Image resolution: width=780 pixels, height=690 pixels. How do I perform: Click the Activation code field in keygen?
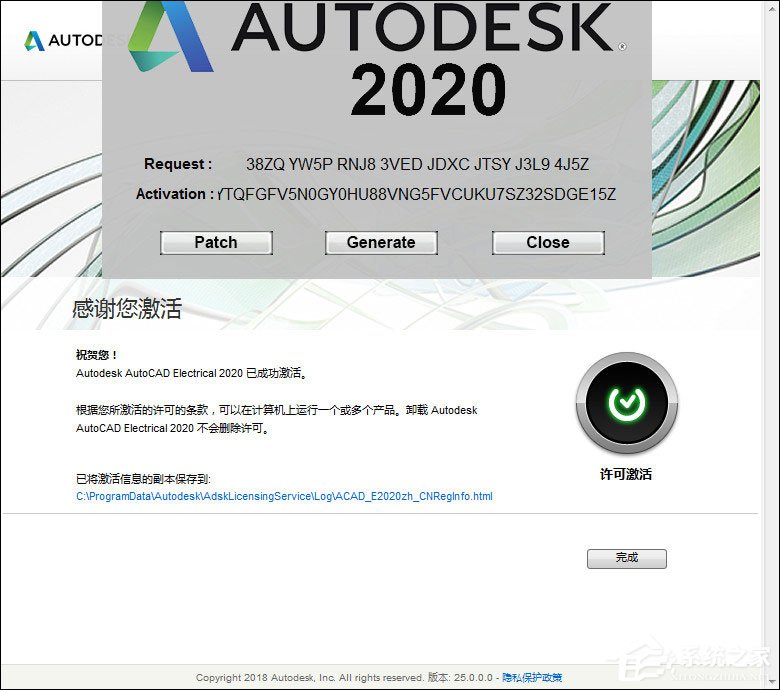(x=417, y=194)
